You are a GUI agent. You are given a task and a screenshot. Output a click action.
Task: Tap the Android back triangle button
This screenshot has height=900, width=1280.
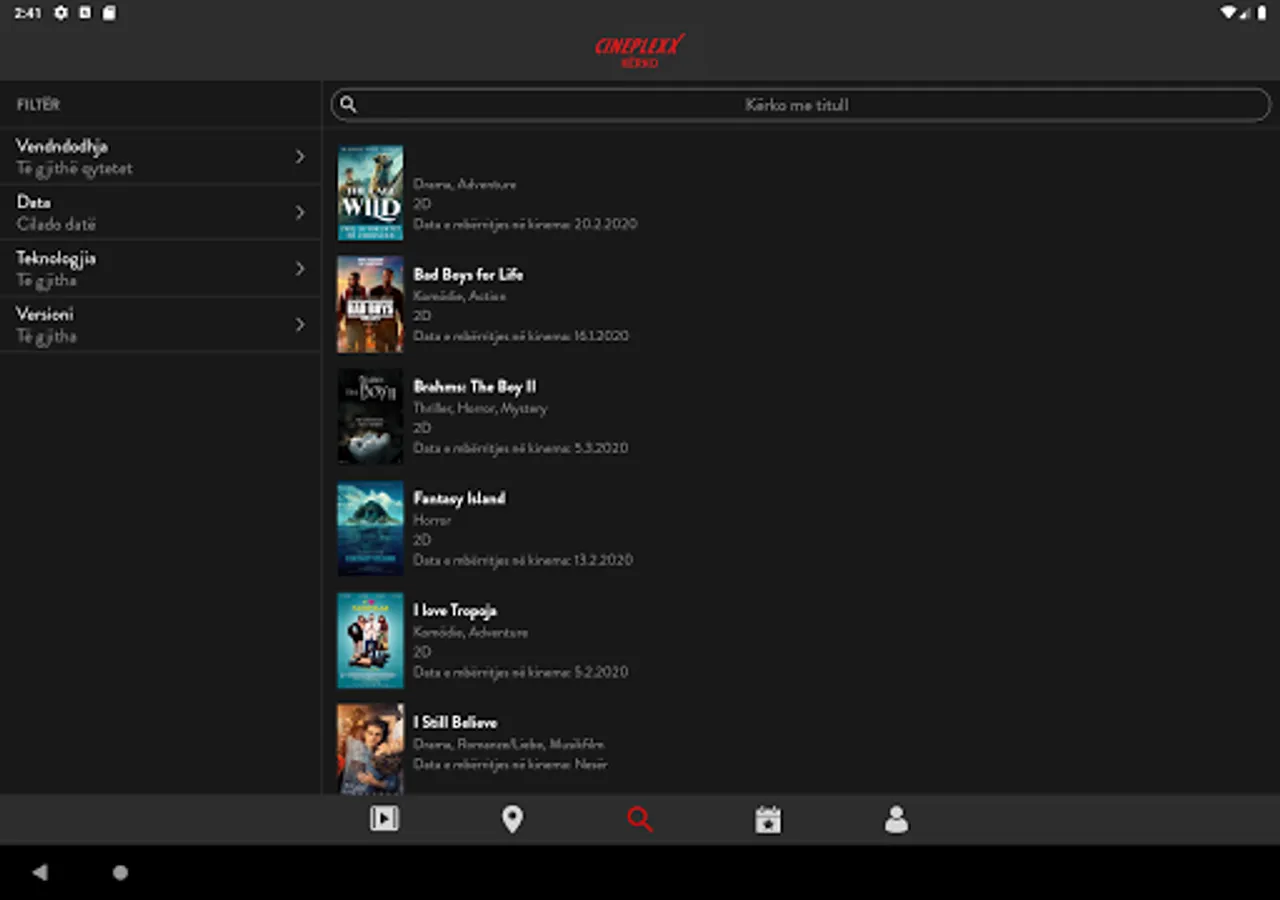(40, 872)
